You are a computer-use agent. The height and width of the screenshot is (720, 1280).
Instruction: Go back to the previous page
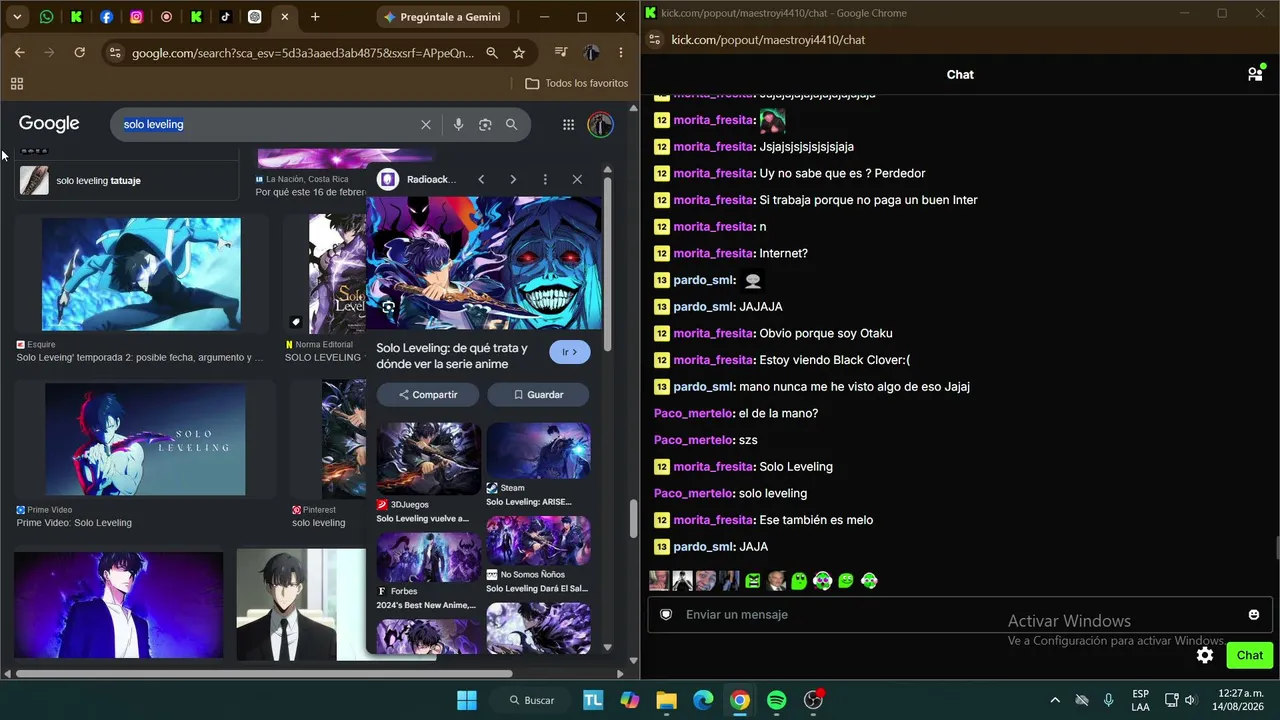(20, 53)
